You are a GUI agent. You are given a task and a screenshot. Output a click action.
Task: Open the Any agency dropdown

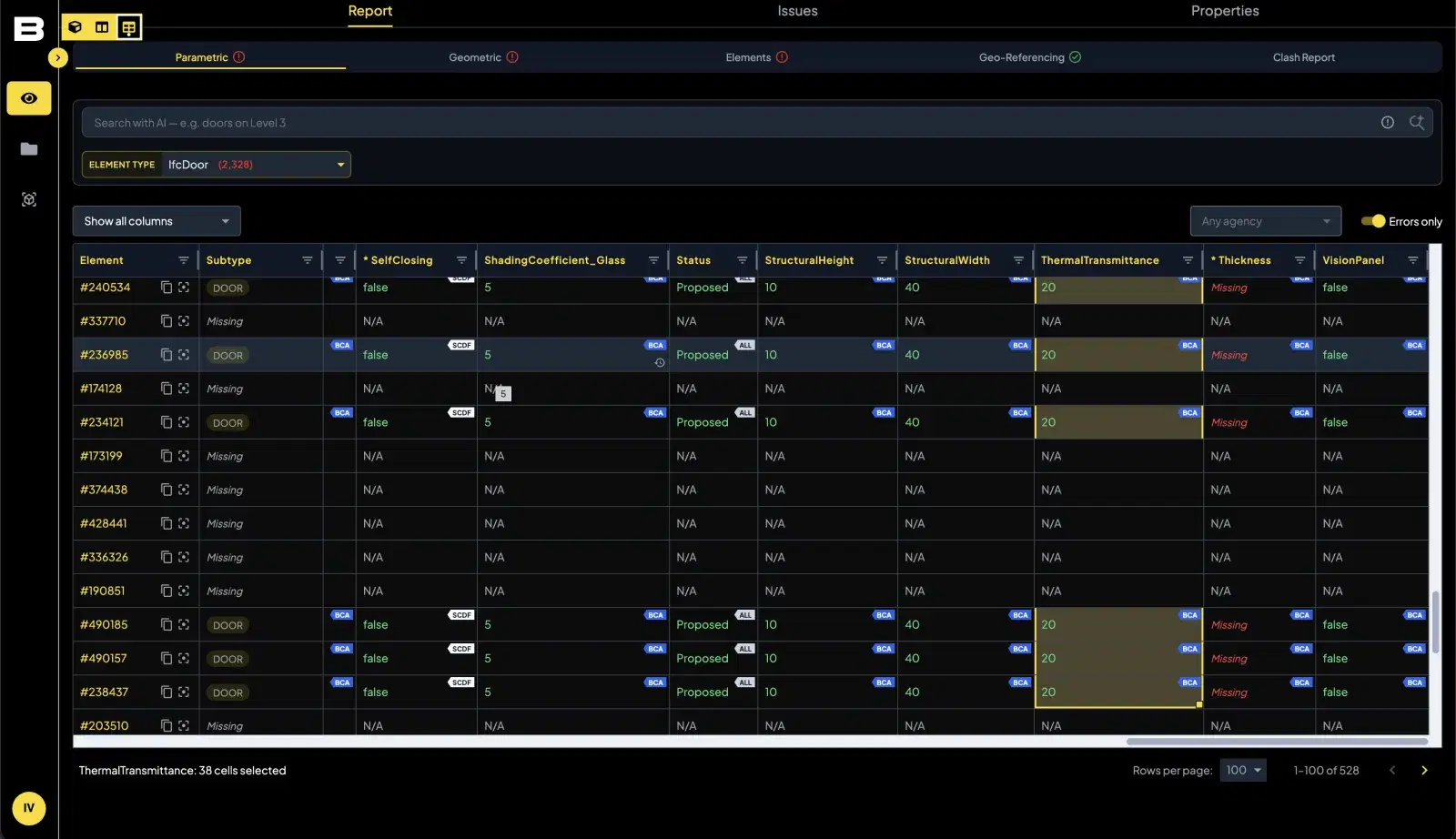(x=1266, y=221)
